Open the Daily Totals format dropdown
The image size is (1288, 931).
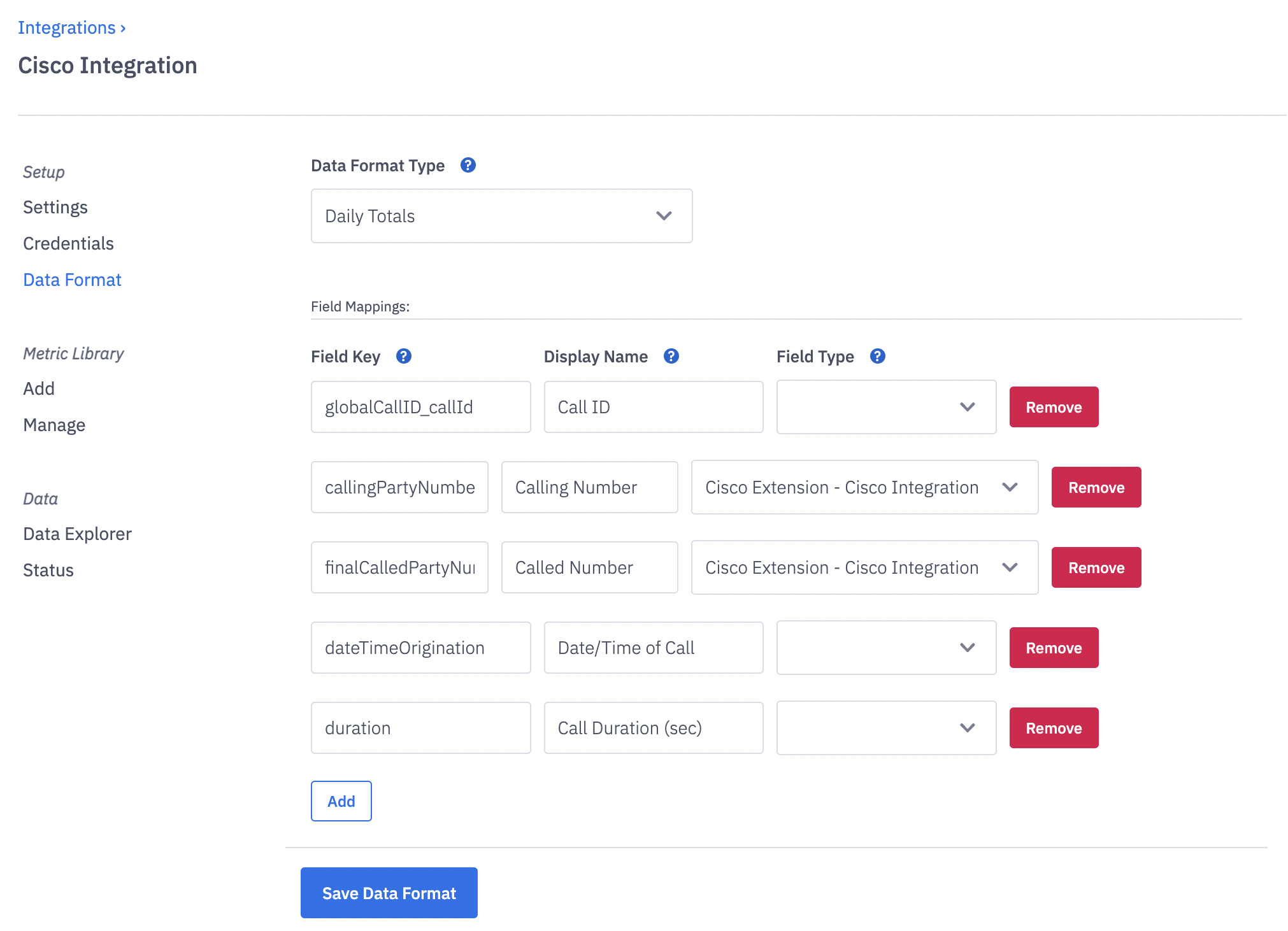(x=501, y=216)
